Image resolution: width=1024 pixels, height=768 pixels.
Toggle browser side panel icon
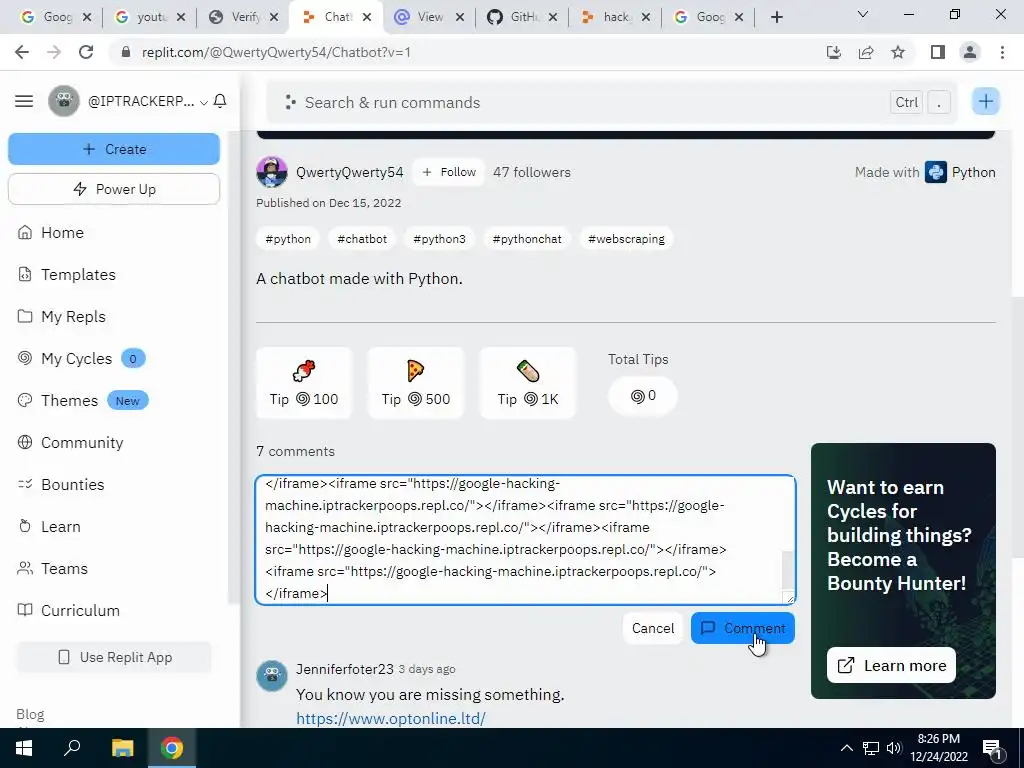[938, 52]
